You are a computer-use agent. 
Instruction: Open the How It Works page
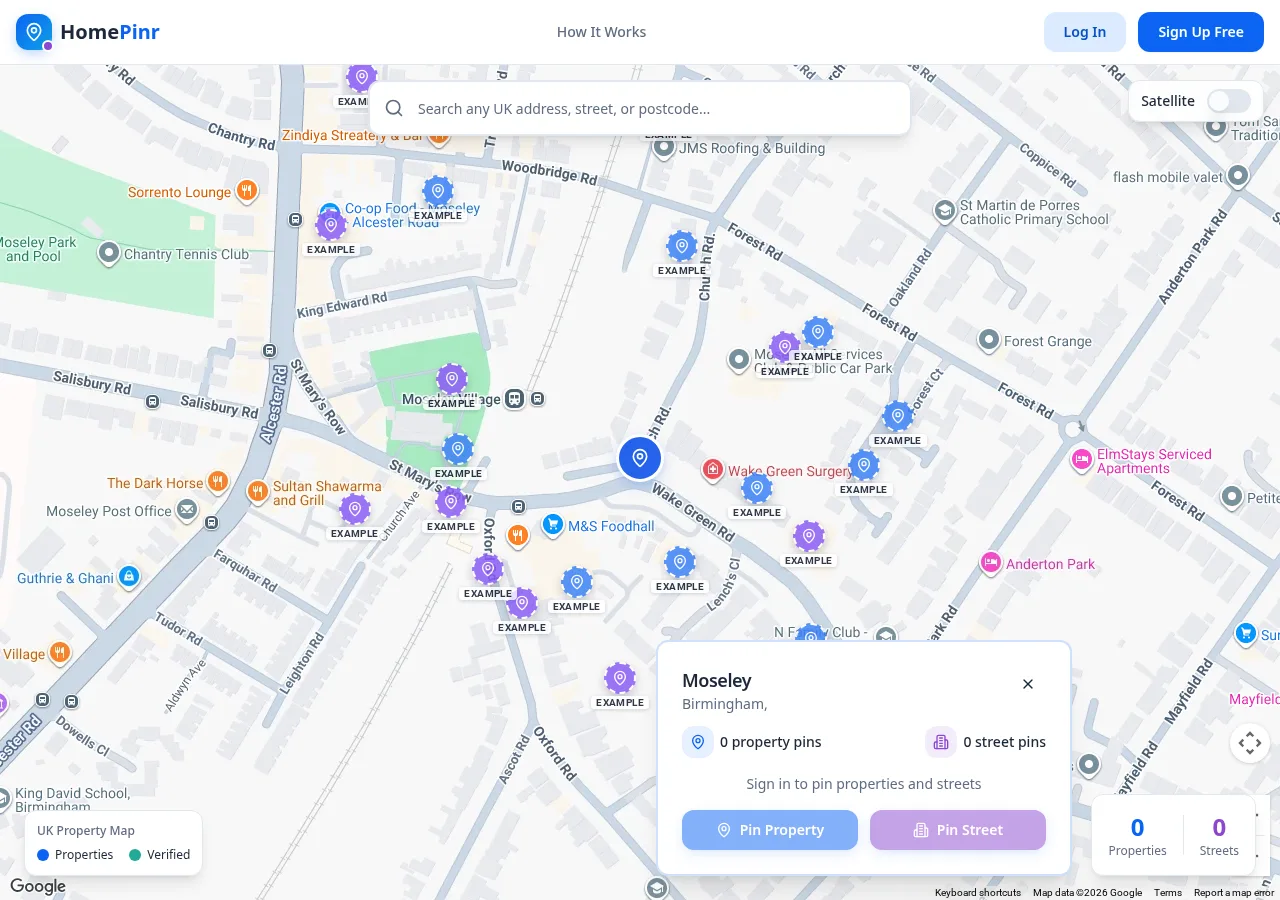(x=601, y=32)
